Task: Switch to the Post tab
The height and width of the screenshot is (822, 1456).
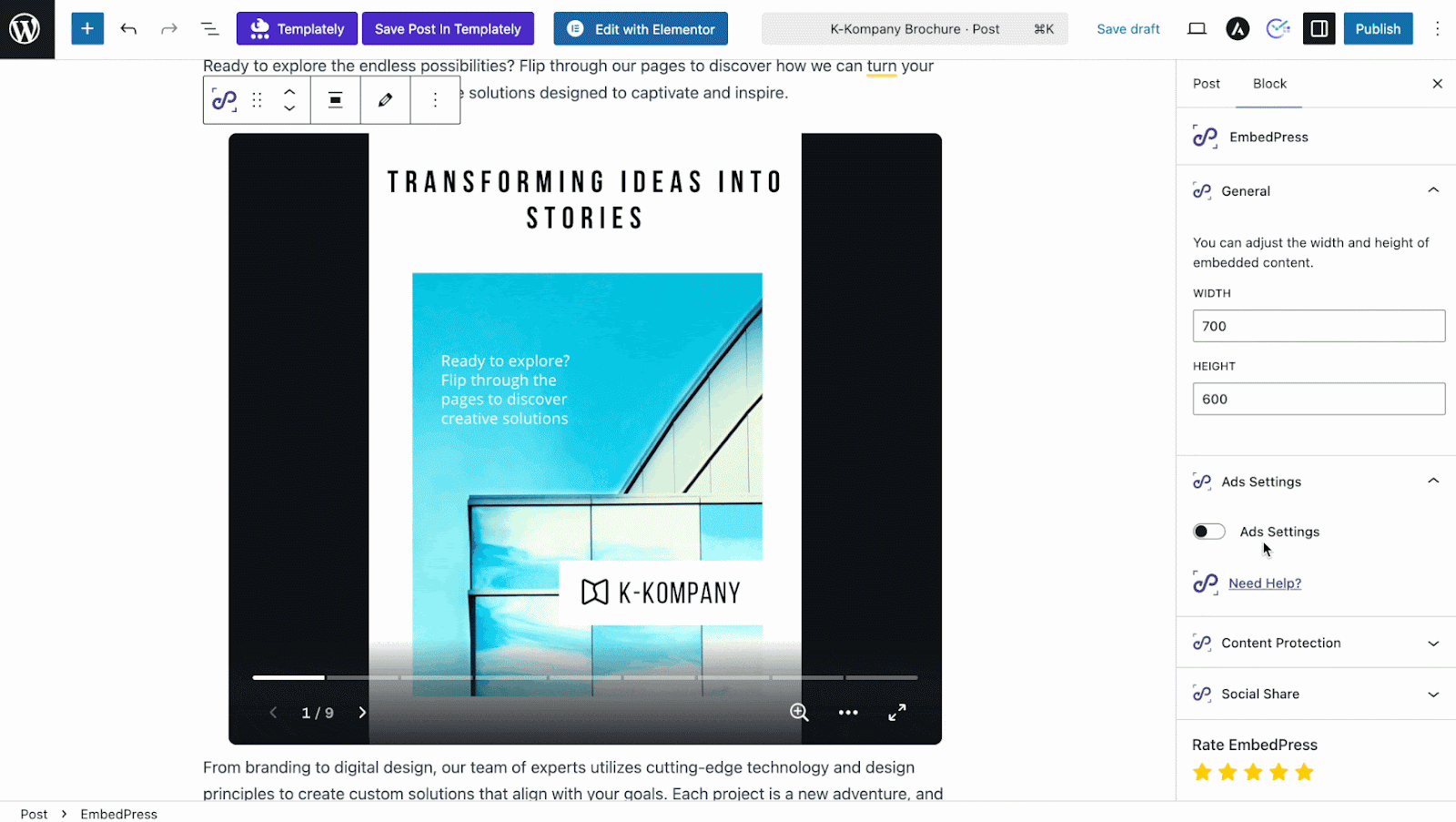Action: coord(1207,84)
